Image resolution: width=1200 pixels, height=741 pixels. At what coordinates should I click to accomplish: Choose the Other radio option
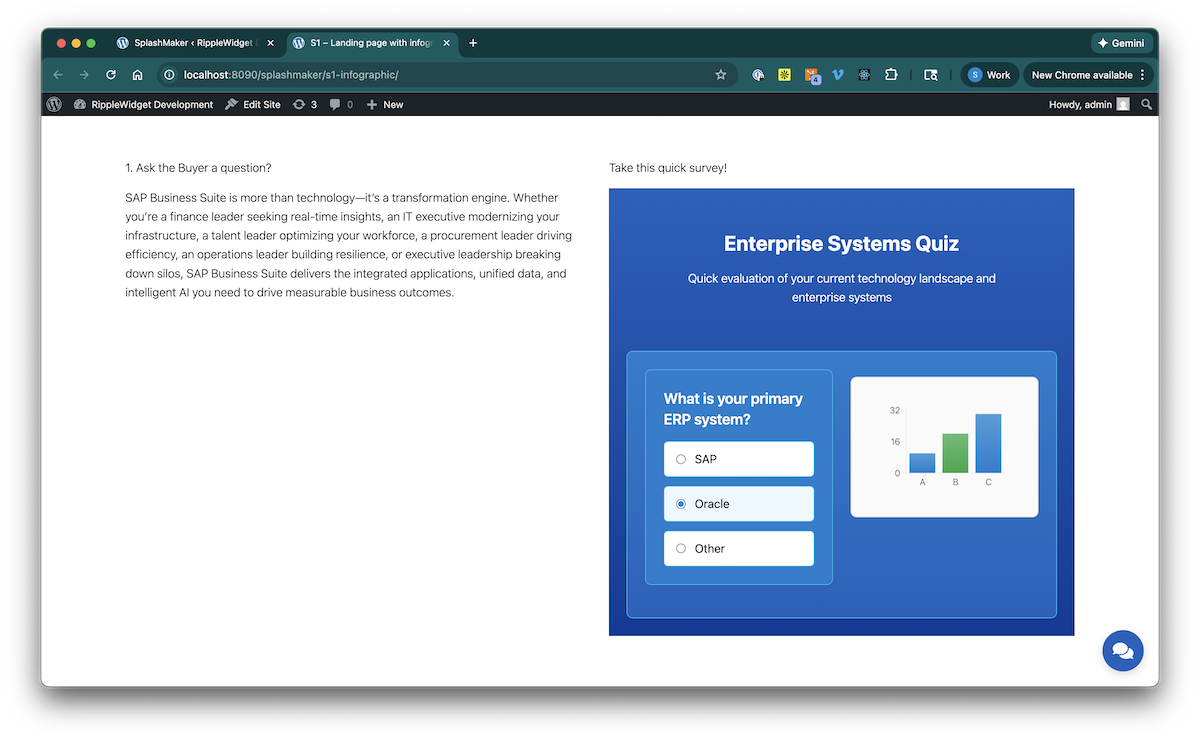[681, 548]
